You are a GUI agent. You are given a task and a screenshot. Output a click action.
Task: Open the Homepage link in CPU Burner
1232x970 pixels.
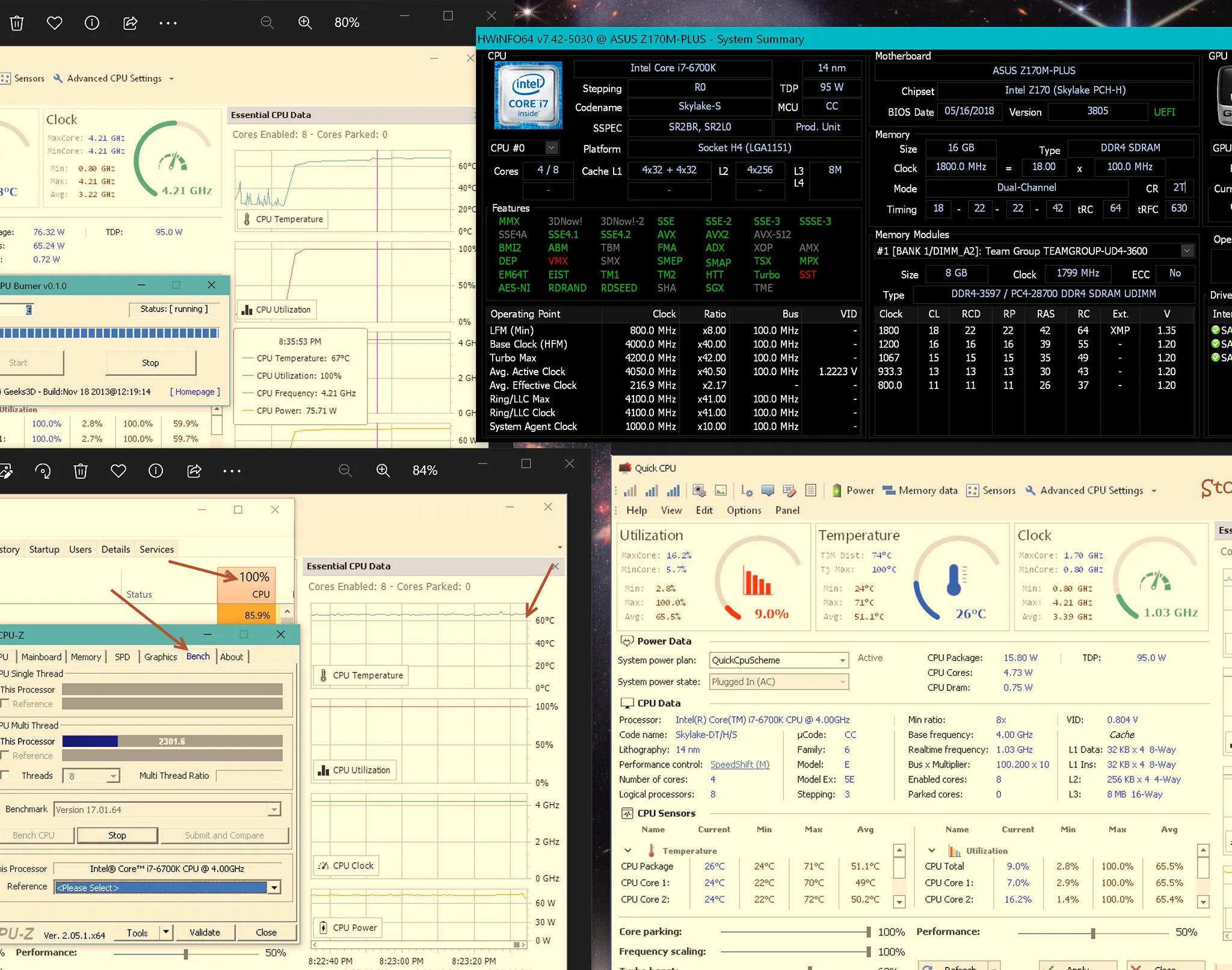click(195, 391)
